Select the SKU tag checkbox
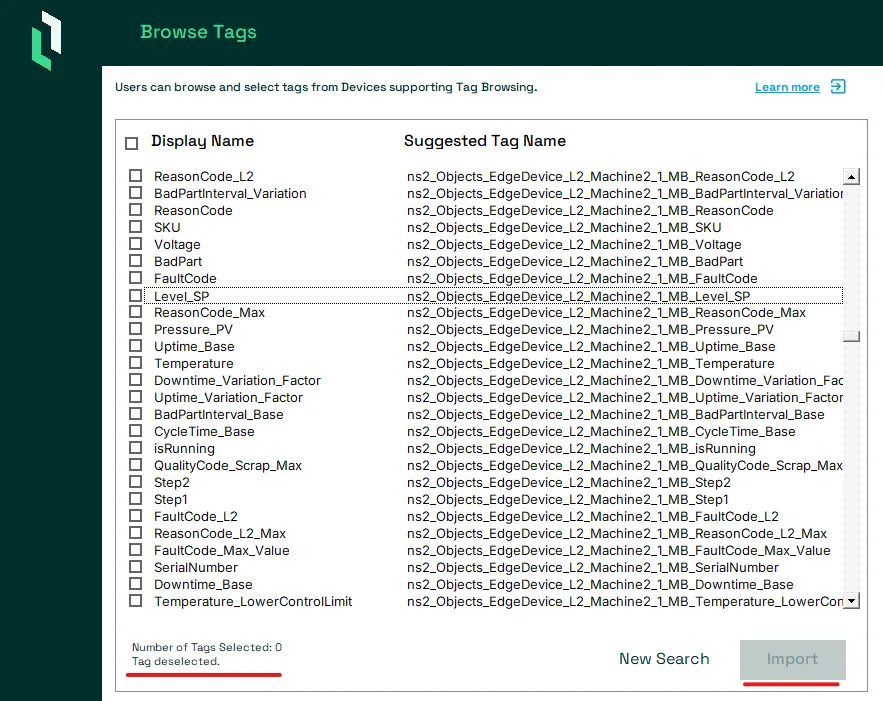 tap(135, 226)
